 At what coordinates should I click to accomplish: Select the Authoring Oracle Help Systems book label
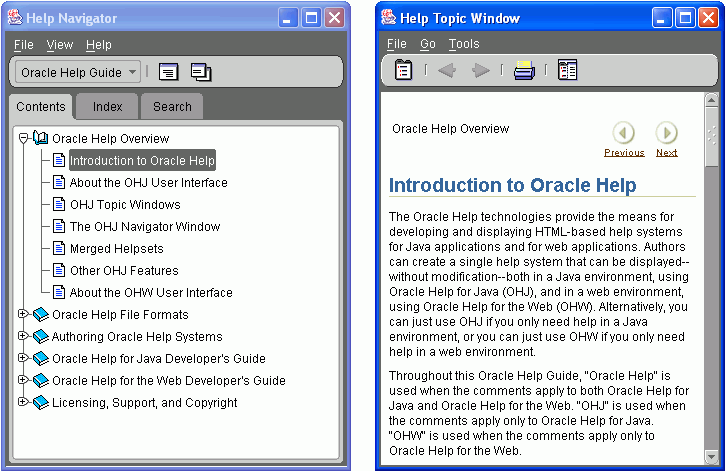[137, 337]
